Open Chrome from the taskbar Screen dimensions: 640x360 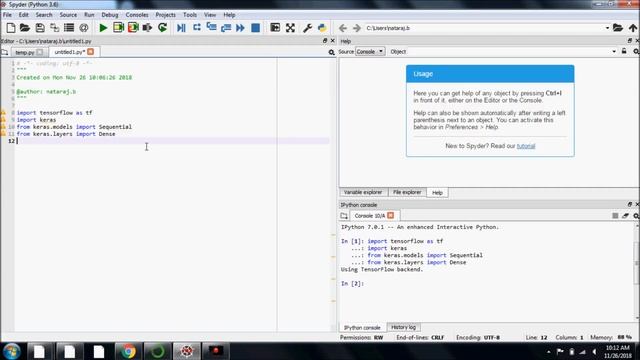click(128, 351)
